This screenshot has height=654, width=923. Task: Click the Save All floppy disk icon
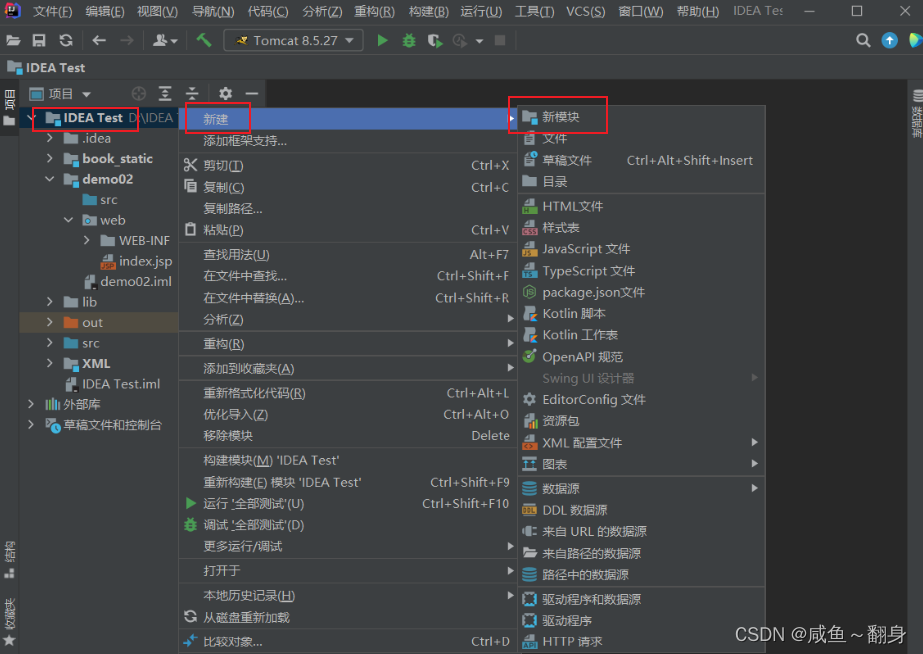(x=39, y=41)
